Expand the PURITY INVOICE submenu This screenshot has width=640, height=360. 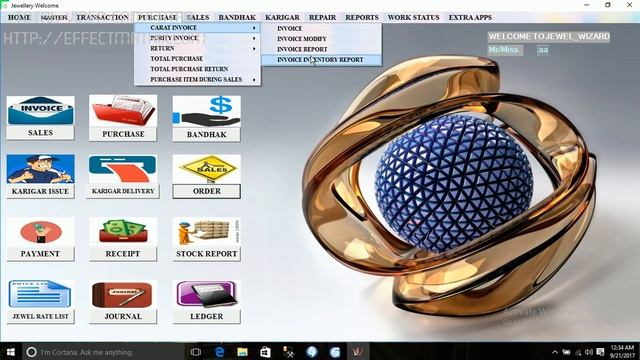(198, 38)
